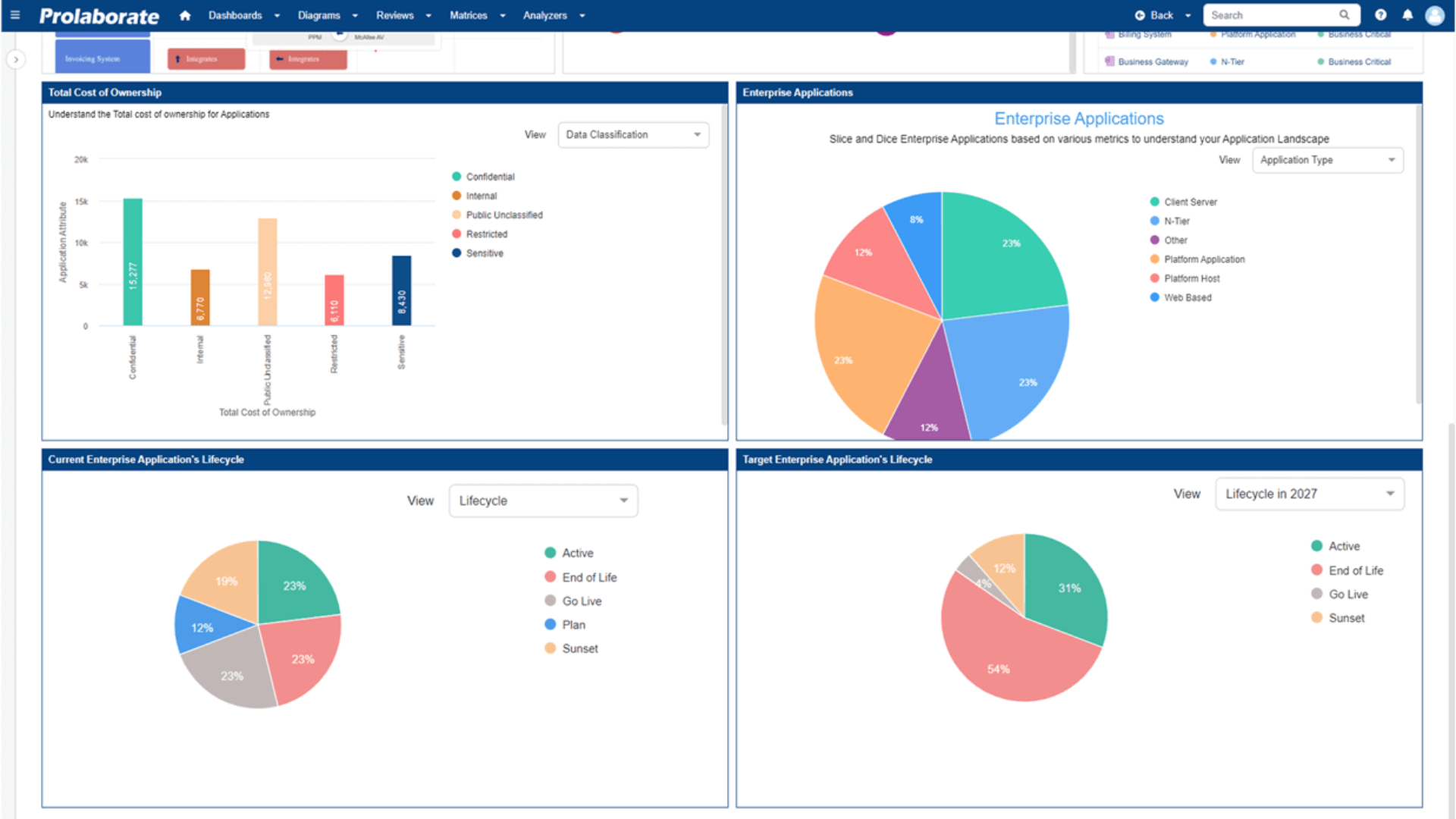The height and width of the screenshot is (819, 1456).
Task: Open the Lifecycle in 2027 dropdown
Action: [1310, 494]
